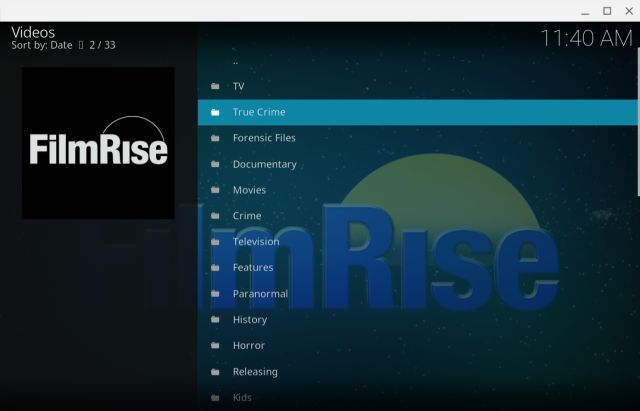Screen dimensions: 640x411
Task: Go to the Movies folder
Action: point(417,190)
